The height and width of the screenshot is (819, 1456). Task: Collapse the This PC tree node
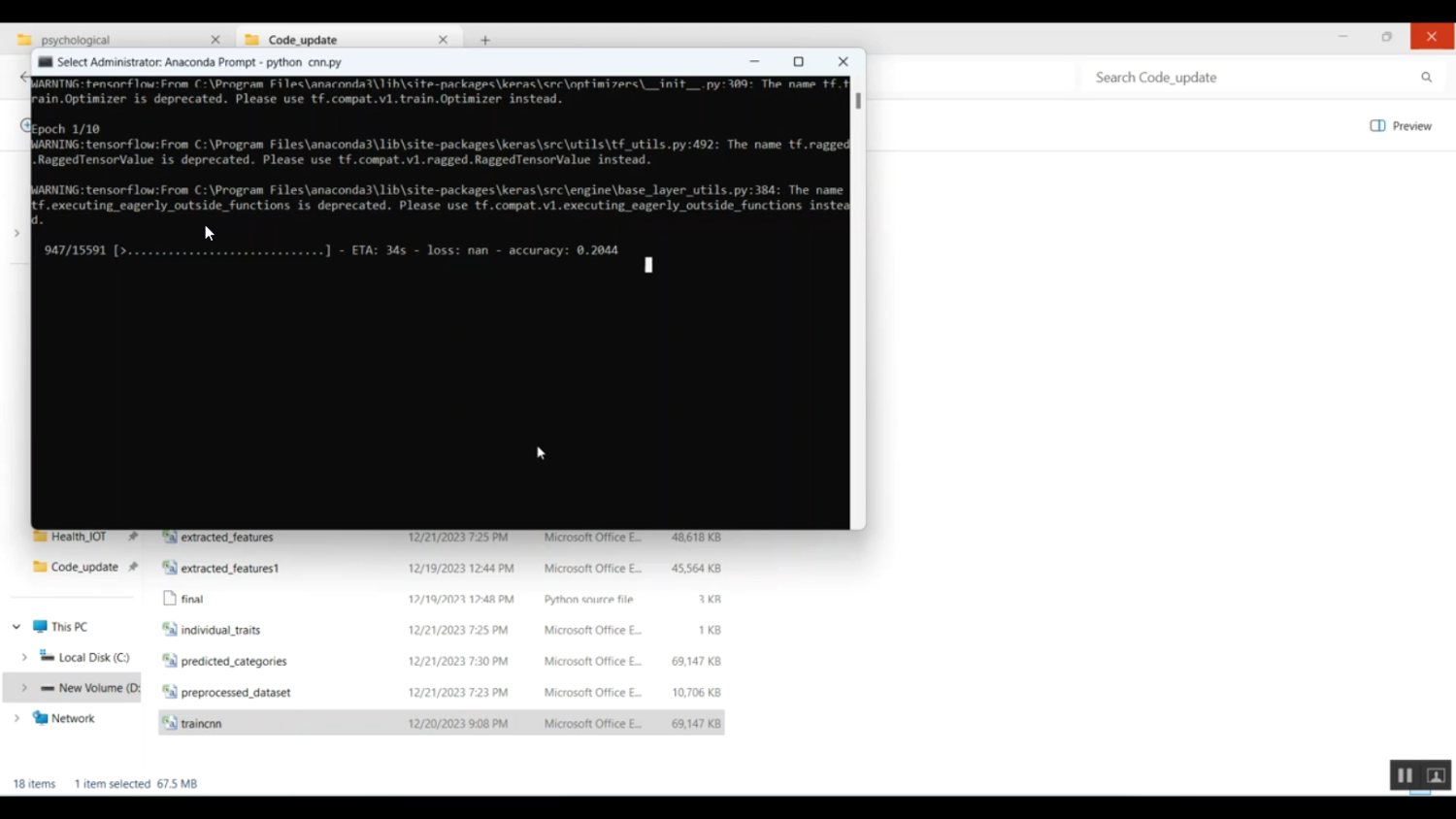pyautogui.click(x=17, y=627)
